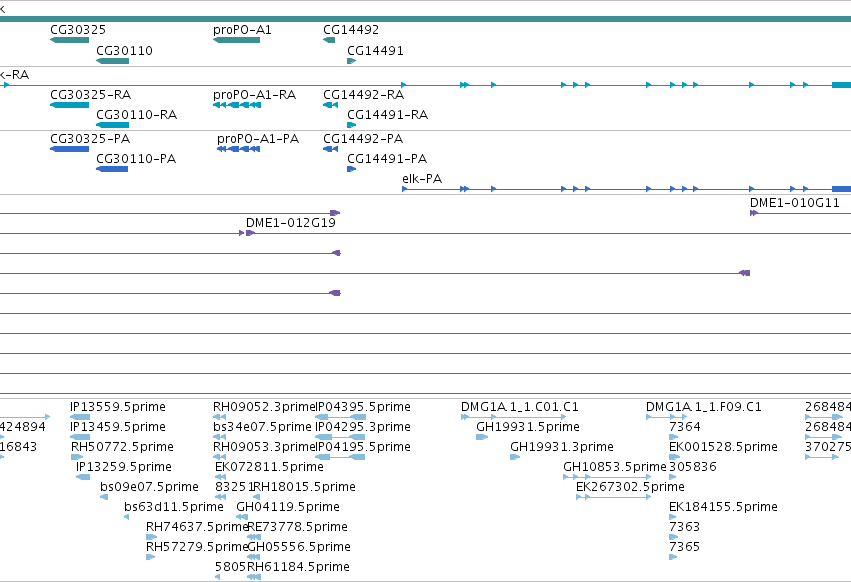851x582 pixels.
Task: Open the bs63d11.5prime EST label
Action: [174, 508]
